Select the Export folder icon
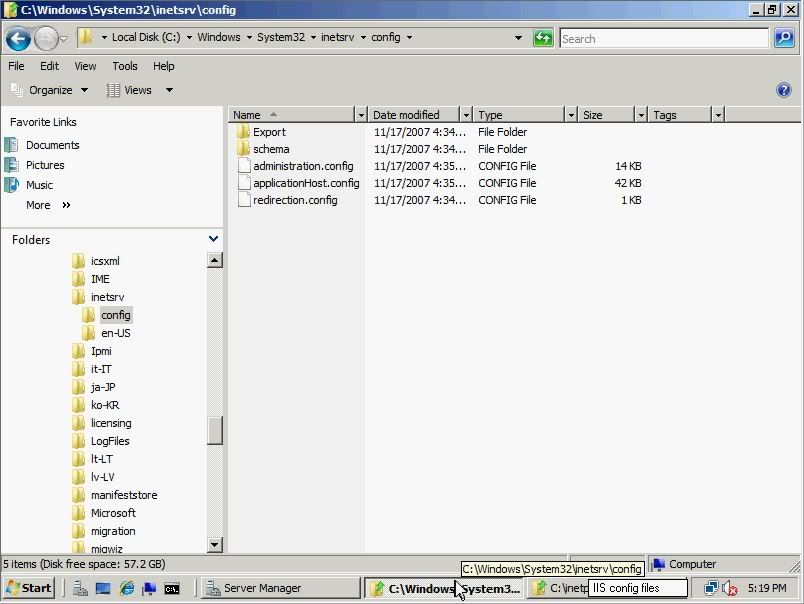Viewport: 804px width, 604px height. [244, 132]
